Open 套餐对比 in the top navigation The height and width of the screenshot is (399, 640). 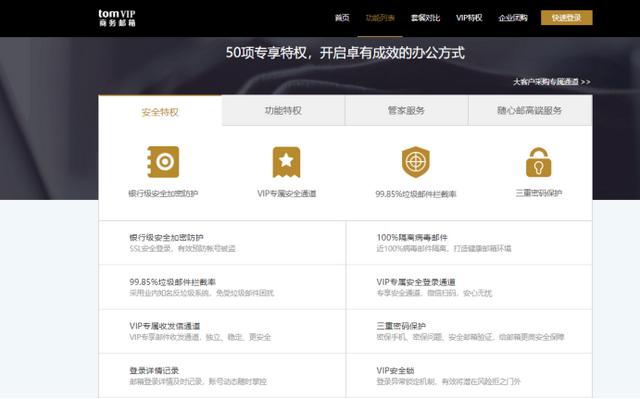[x=425, y=18]
